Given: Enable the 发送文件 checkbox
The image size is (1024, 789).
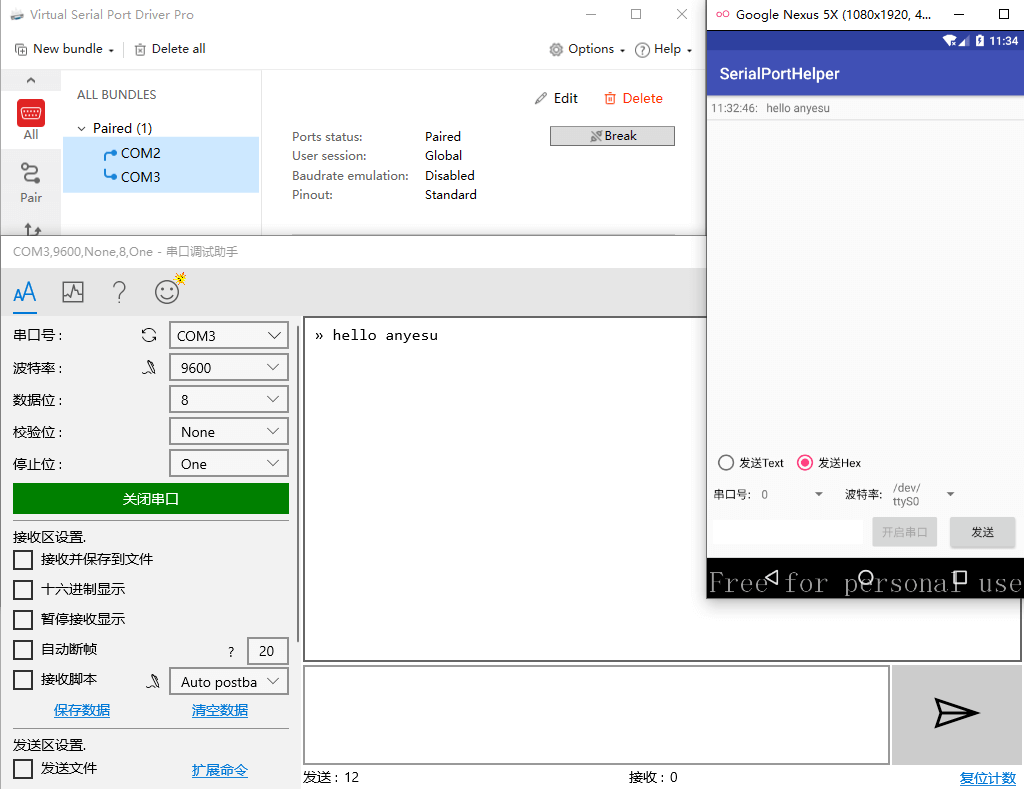Looking at the screenshot, I should coord(23,769).
